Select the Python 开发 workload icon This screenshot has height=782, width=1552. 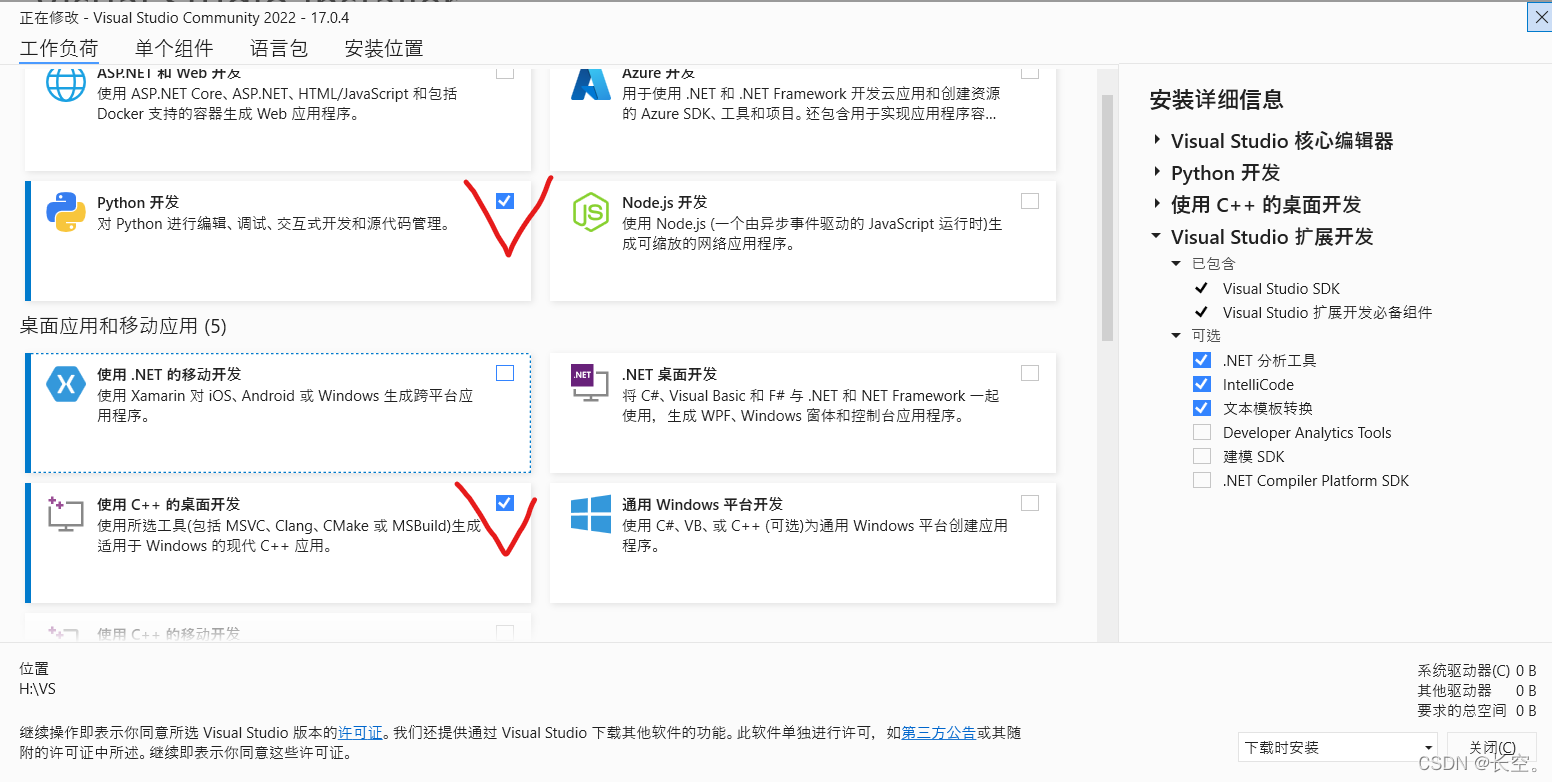click(x=65, y=211)
